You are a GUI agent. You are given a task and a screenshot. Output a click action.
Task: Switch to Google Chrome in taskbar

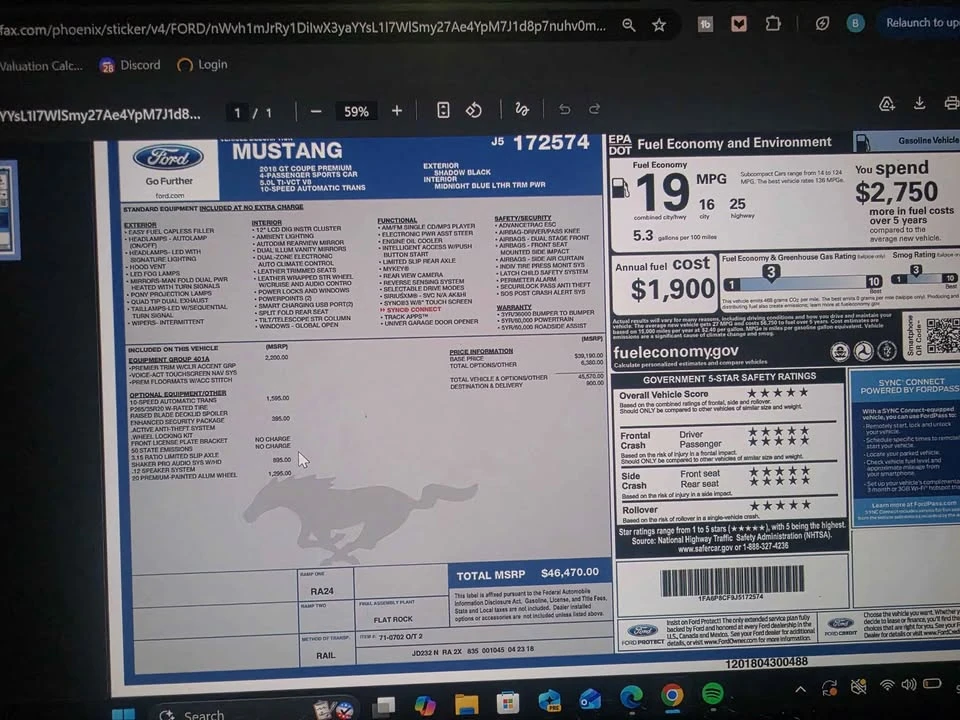coord(672,696)
